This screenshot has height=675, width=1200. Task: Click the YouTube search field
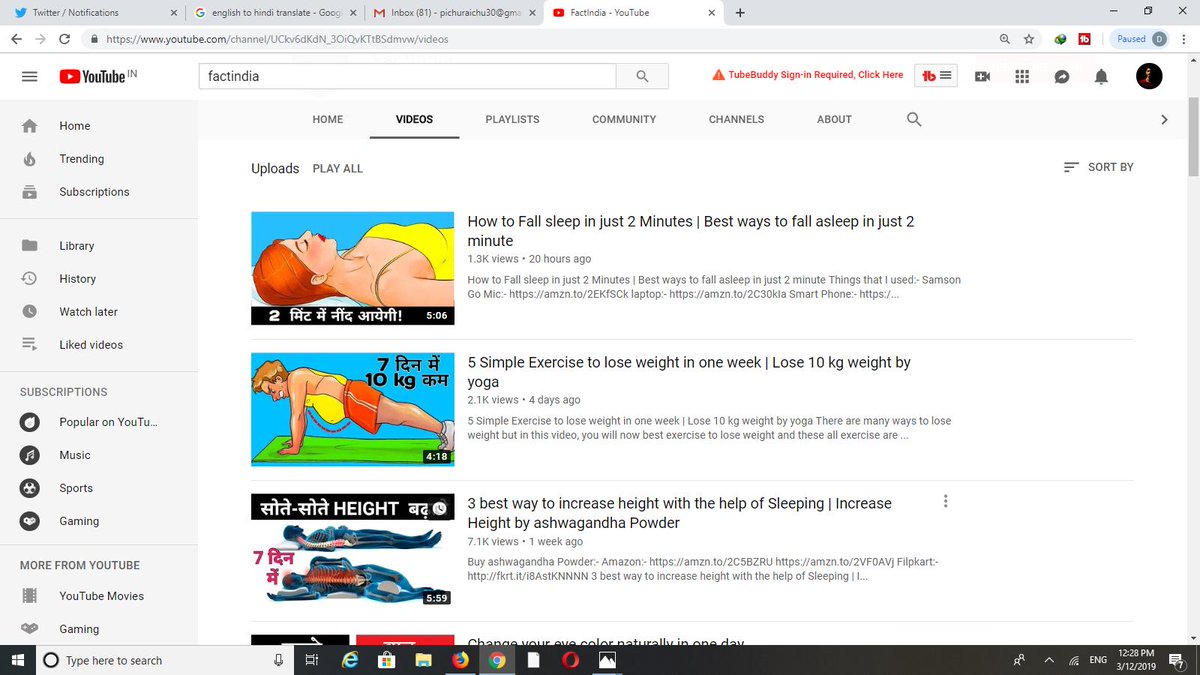click(407, 76)
